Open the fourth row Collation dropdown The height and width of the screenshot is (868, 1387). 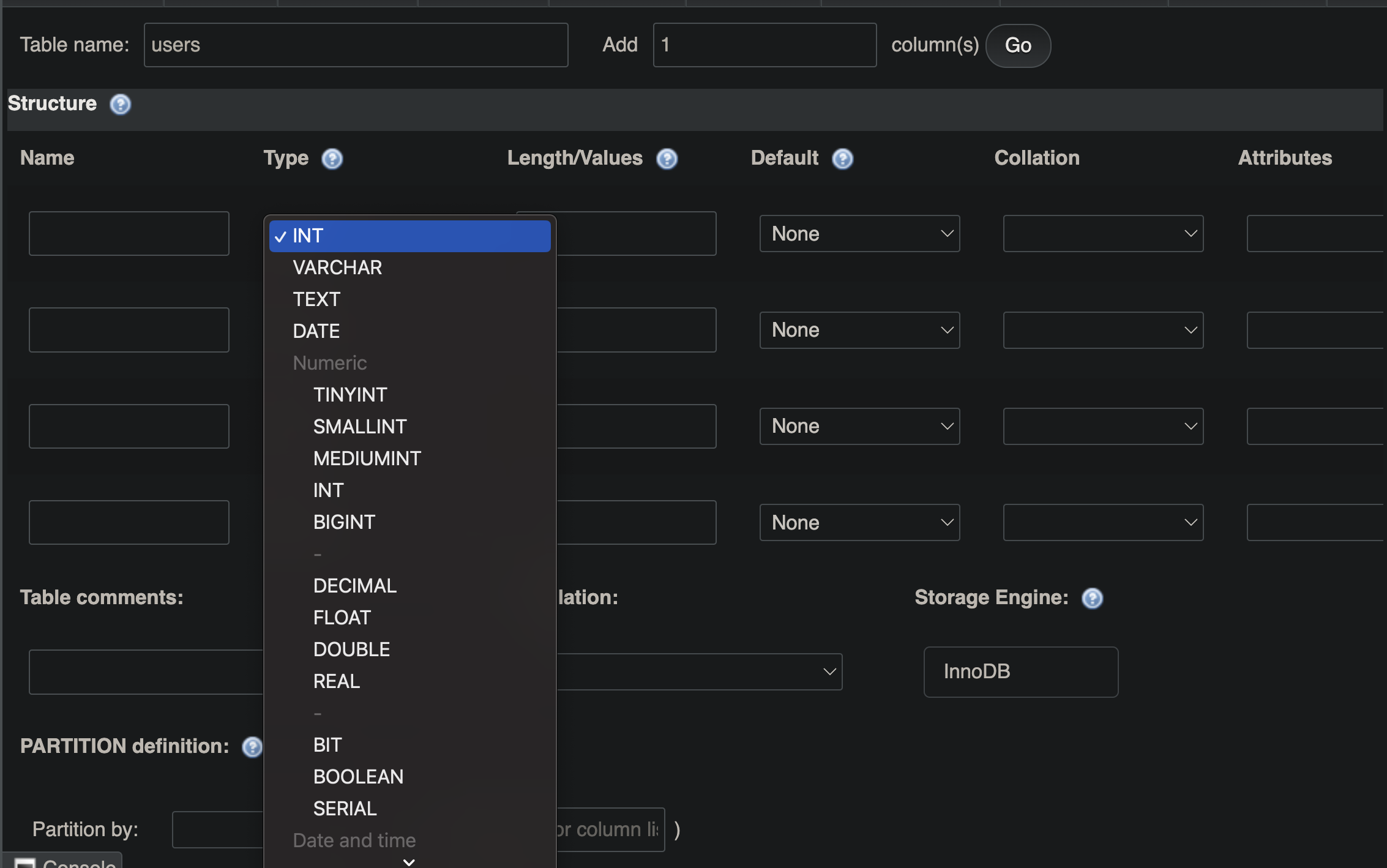point(1103,522)
